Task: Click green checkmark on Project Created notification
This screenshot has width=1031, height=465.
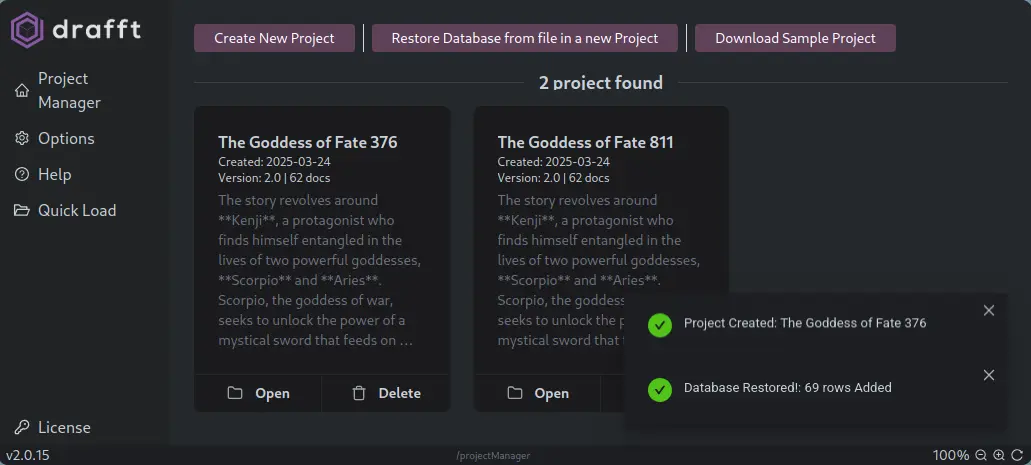Action: (659, 325)
